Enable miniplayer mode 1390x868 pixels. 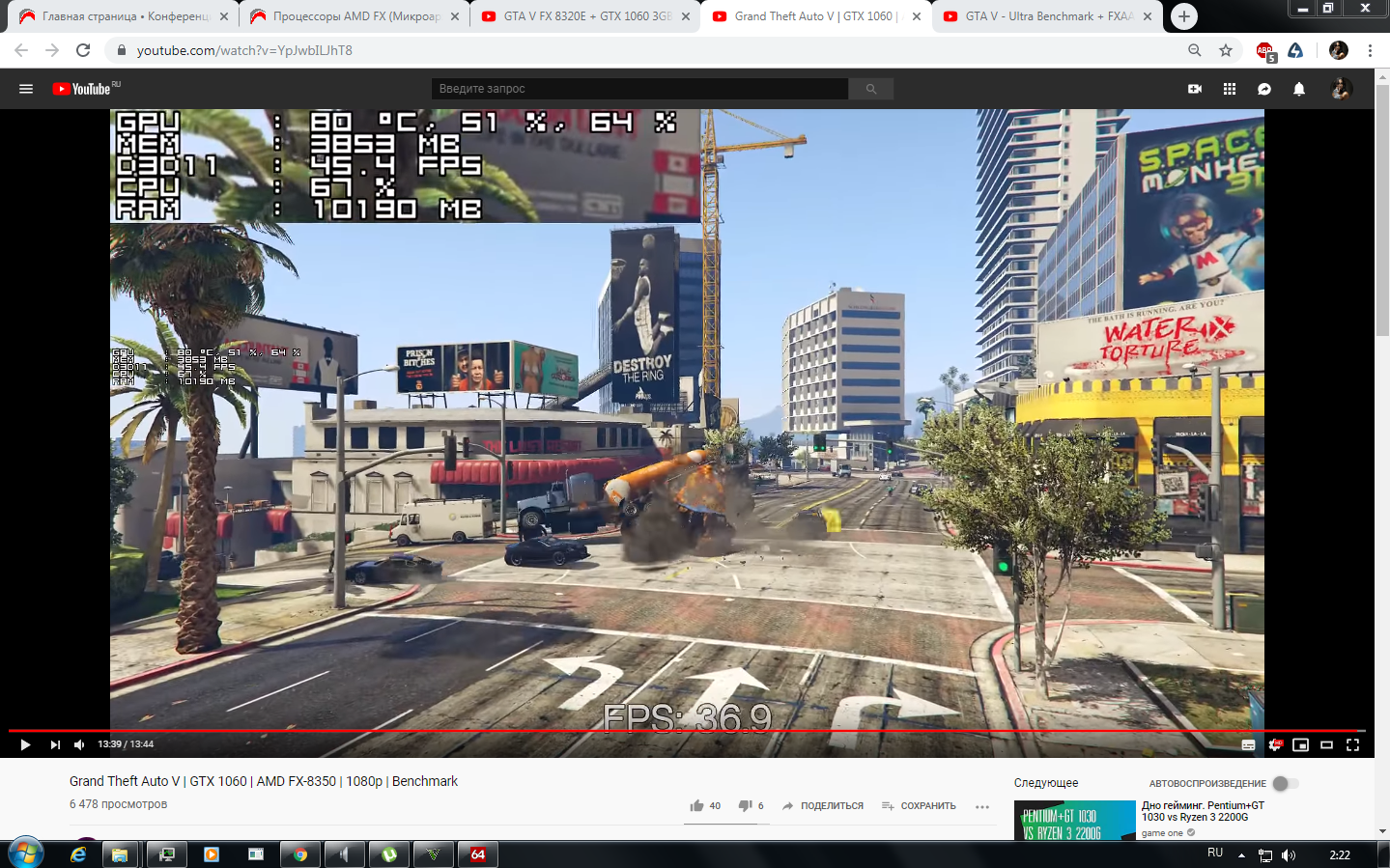1301,744
